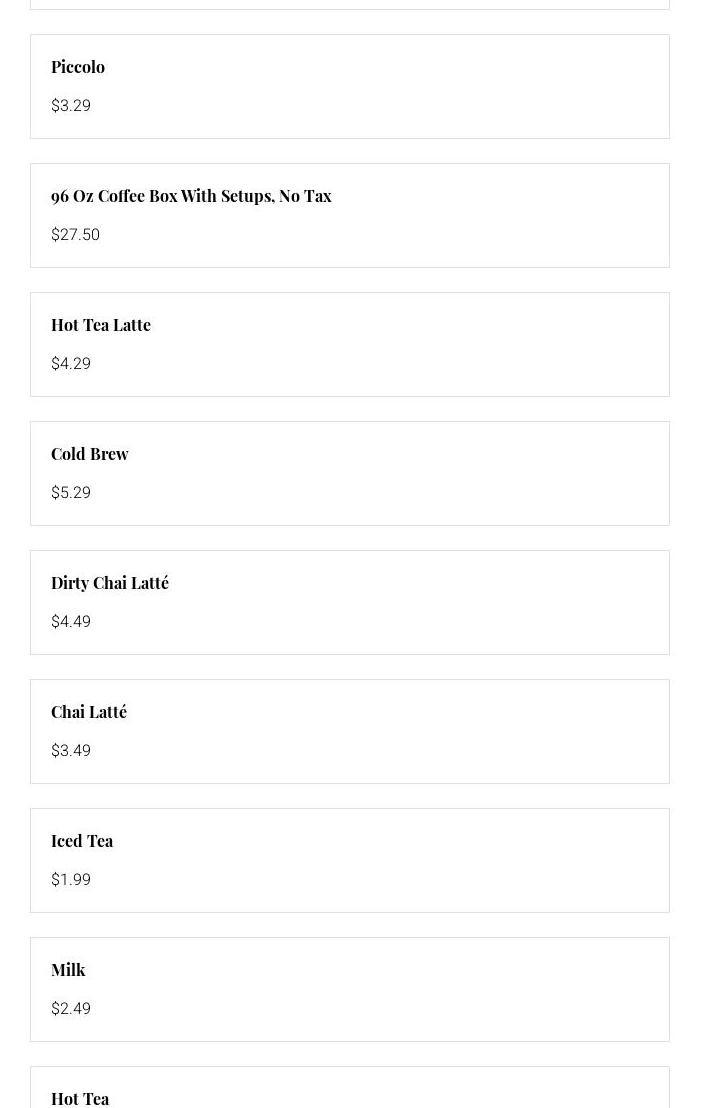The height and width of the screenshot is (1108, 705).
Task: Click the $27.50 price label
Action: point(75,235)
